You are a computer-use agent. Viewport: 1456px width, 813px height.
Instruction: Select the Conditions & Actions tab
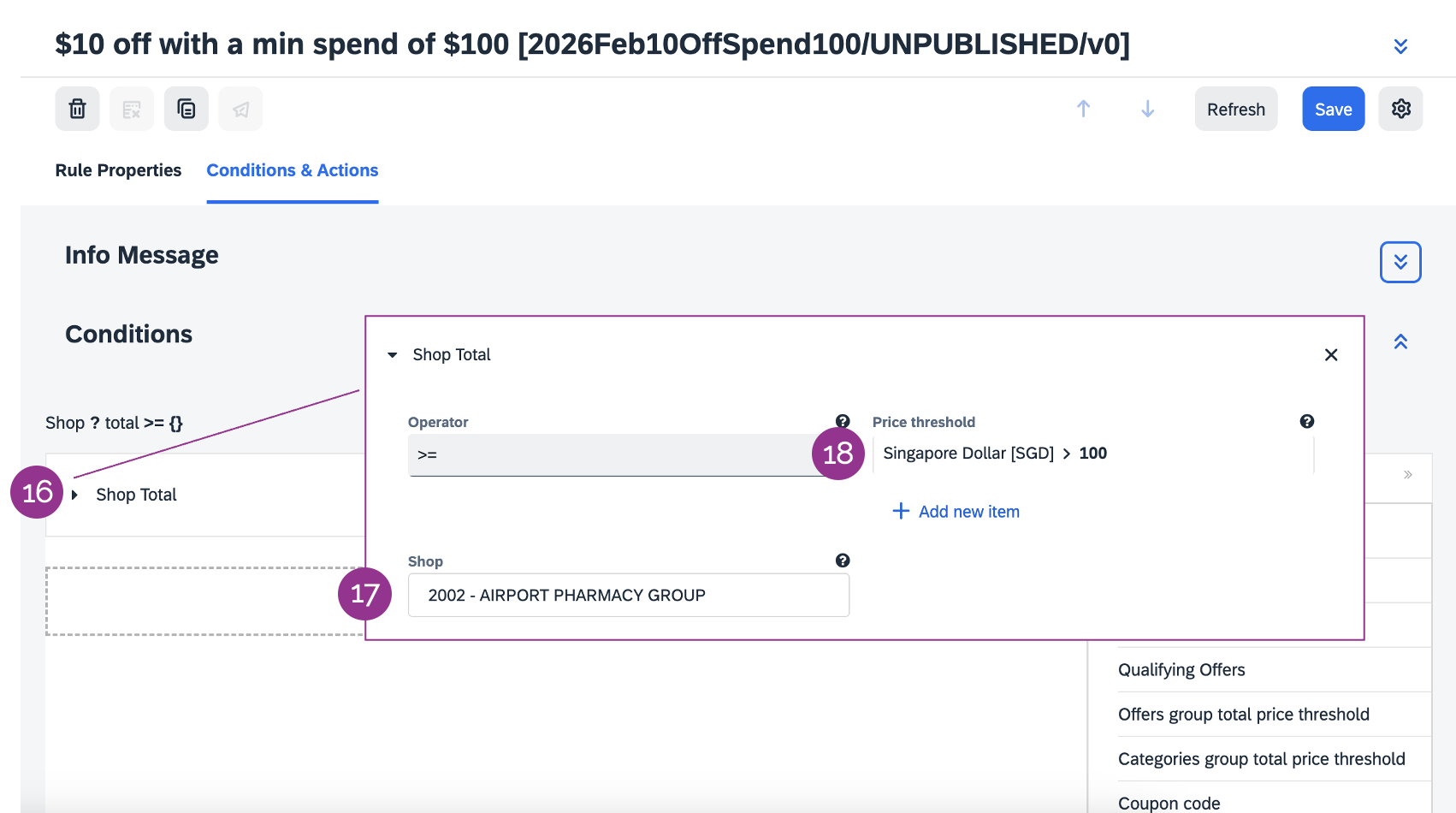(x=292, y=170)
